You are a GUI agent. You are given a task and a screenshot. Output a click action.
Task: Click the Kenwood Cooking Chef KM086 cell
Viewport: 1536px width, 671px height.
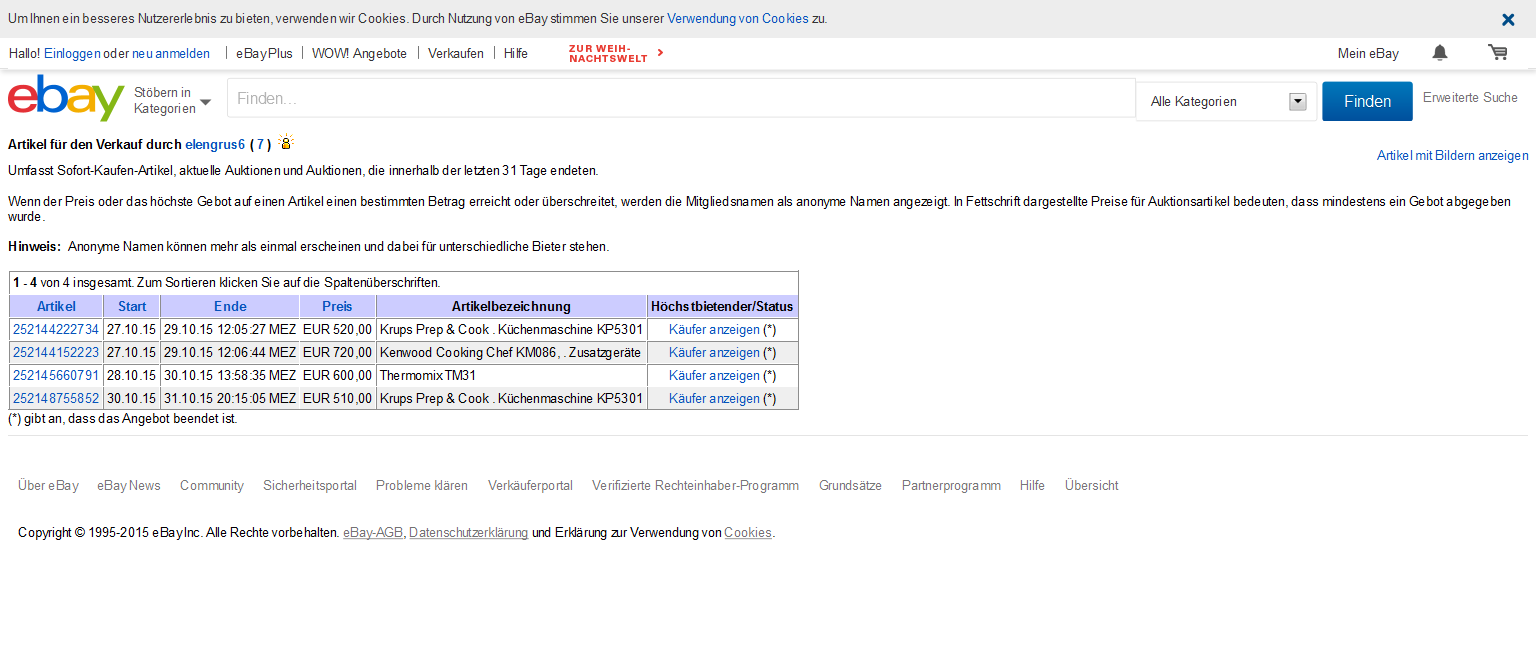pos(510,353)
